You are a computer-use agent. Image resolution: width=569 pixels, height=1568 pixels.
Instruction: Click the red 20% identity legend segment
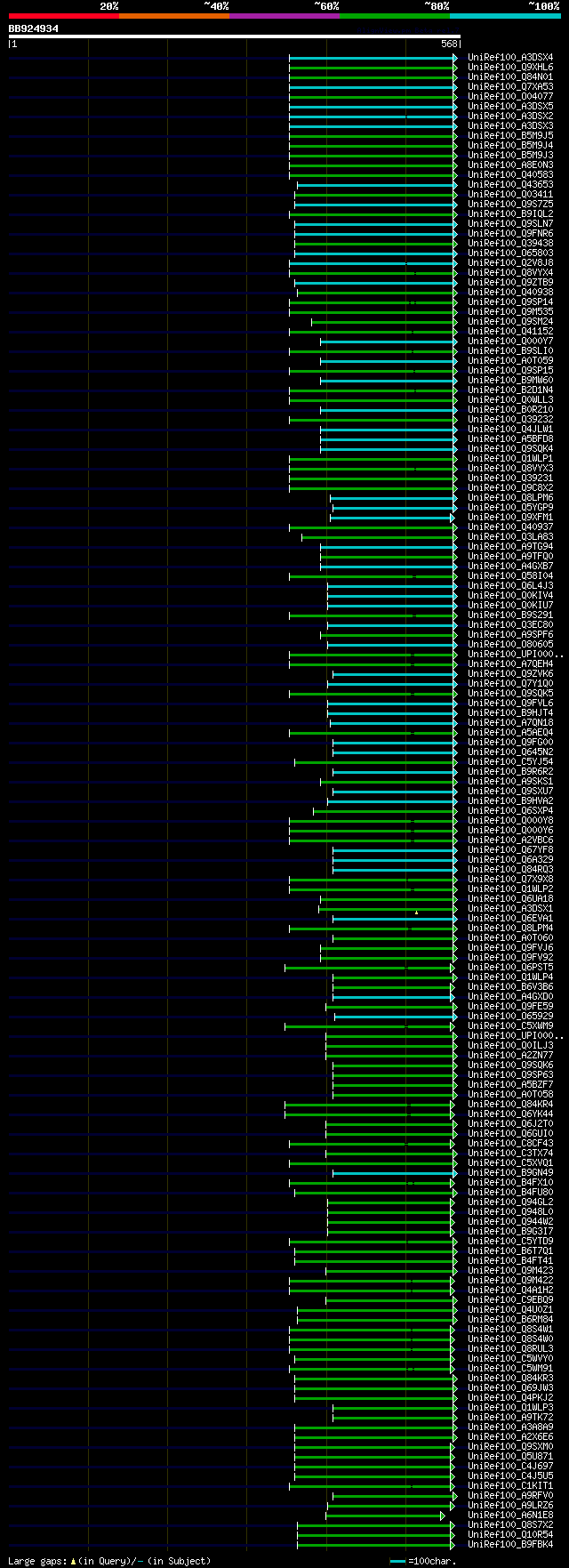tap(64, 16)
